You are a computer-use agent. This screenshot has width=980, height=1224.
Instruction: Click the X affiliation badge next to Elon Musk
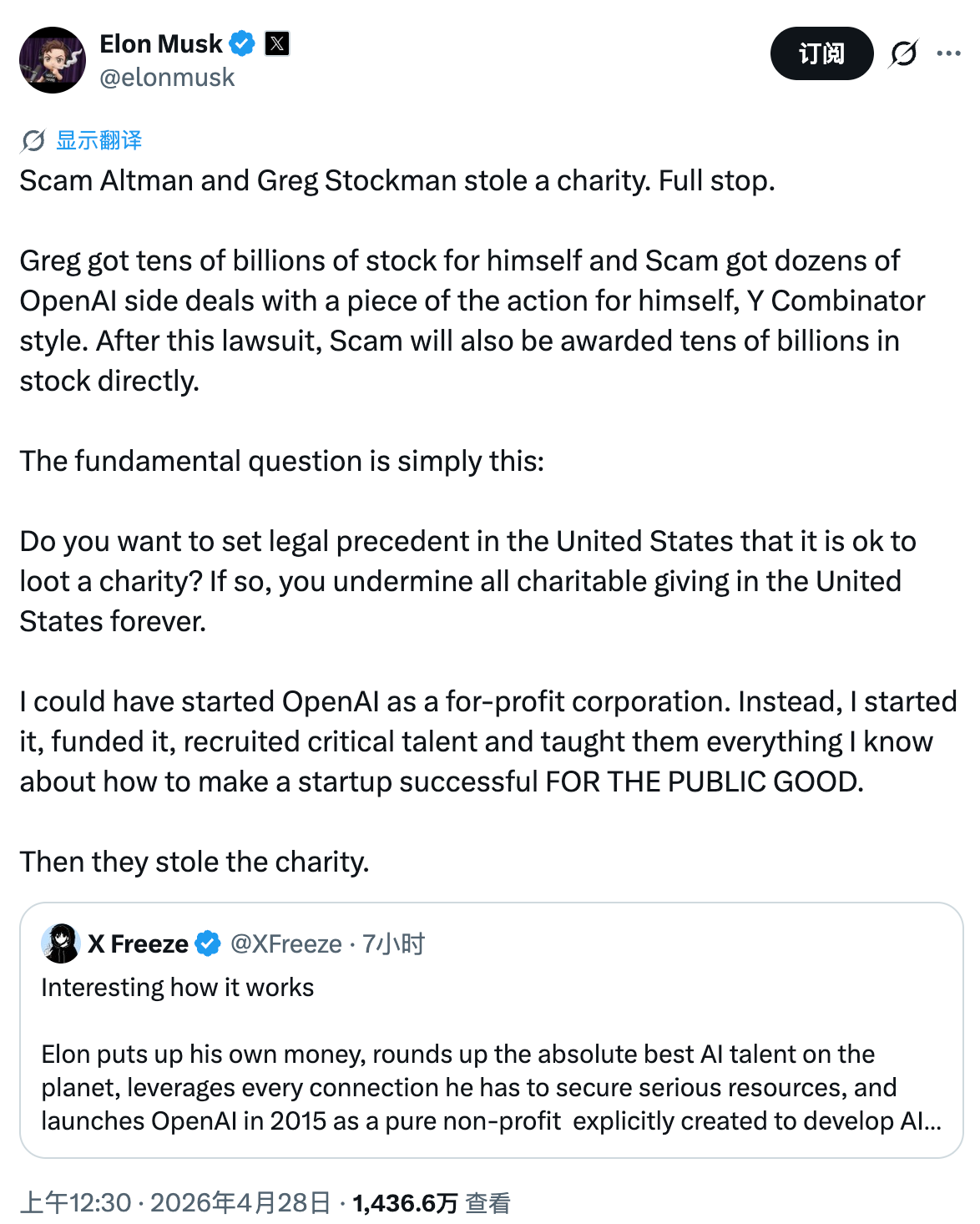tap(277, 43)
